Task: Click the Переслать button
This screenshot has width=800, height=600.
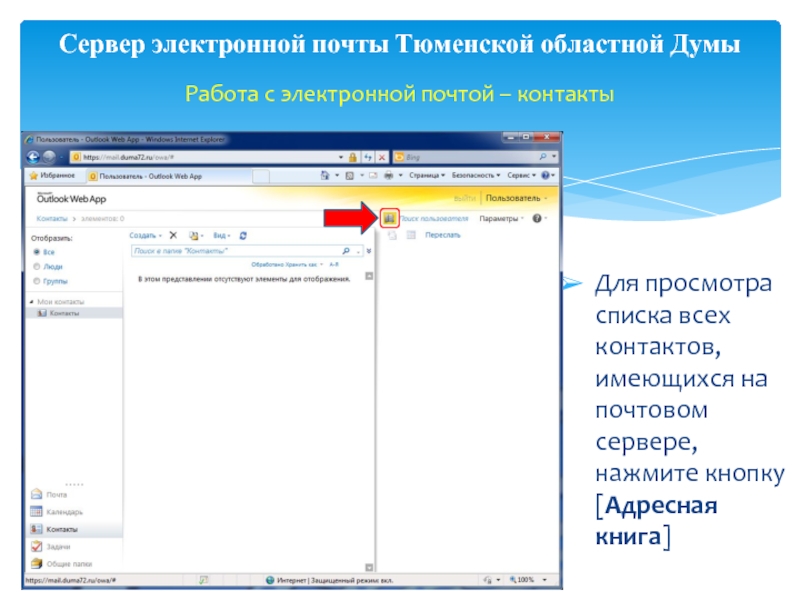Action: [442, 235]
